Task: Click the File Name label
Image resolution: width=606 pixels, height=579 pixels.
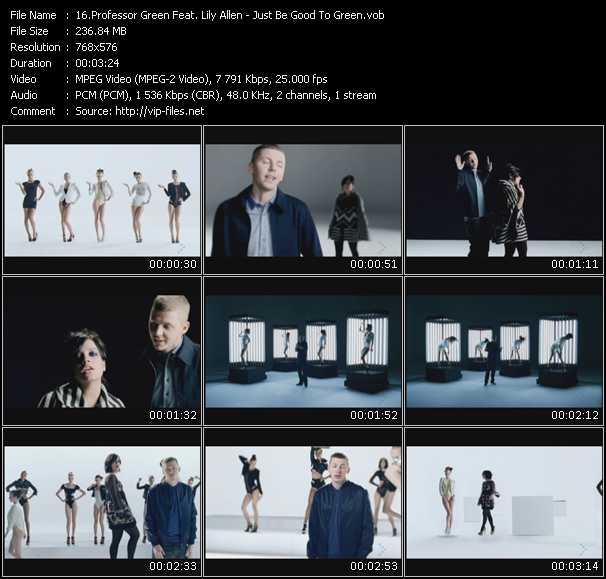Action: [33, 15]
